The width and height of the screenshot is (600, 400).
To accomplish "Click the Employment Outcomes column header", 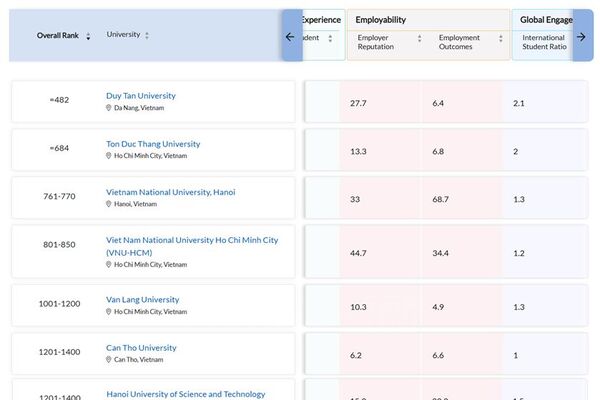I will pos(459,42).
